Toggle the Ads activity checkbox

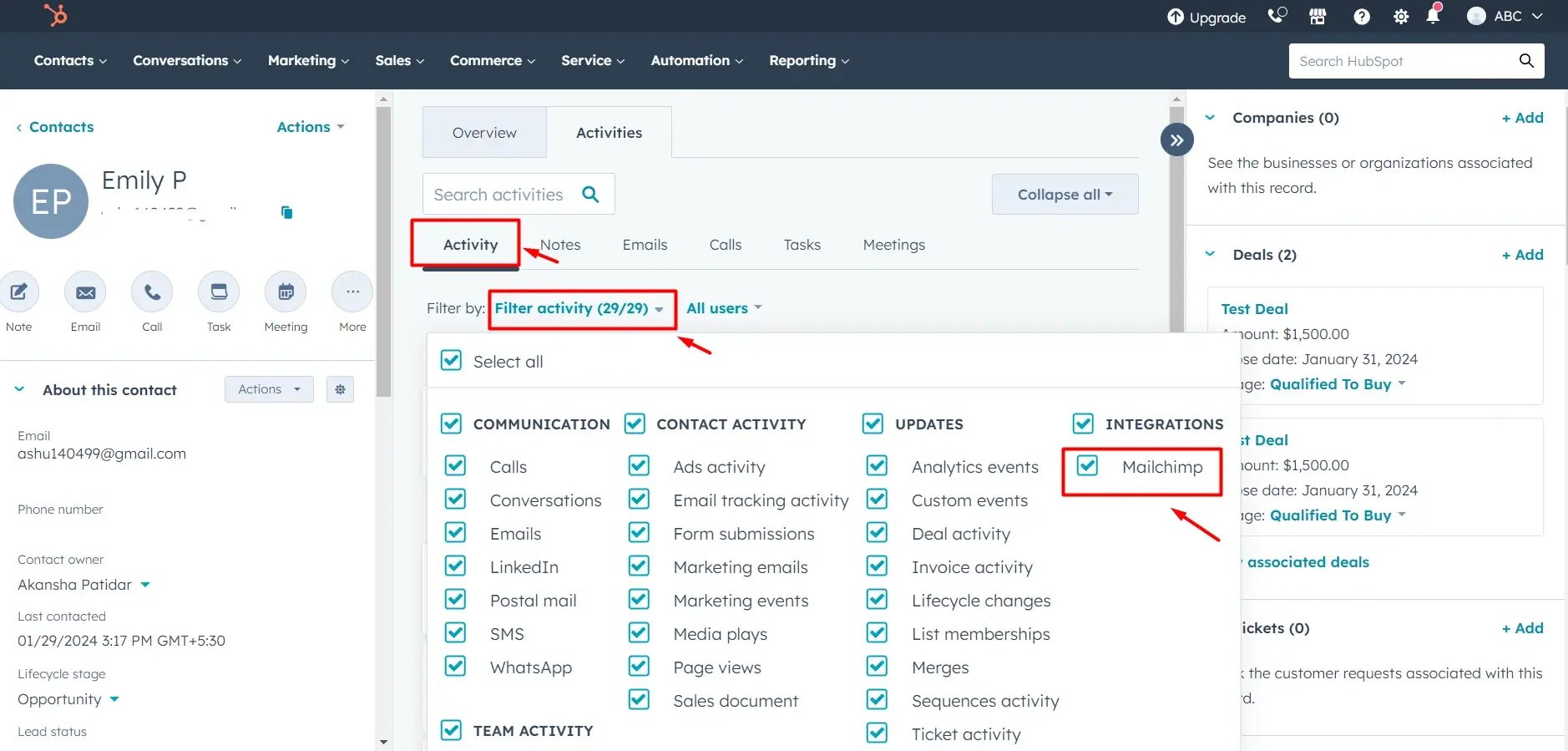click(x=639, y=465)
